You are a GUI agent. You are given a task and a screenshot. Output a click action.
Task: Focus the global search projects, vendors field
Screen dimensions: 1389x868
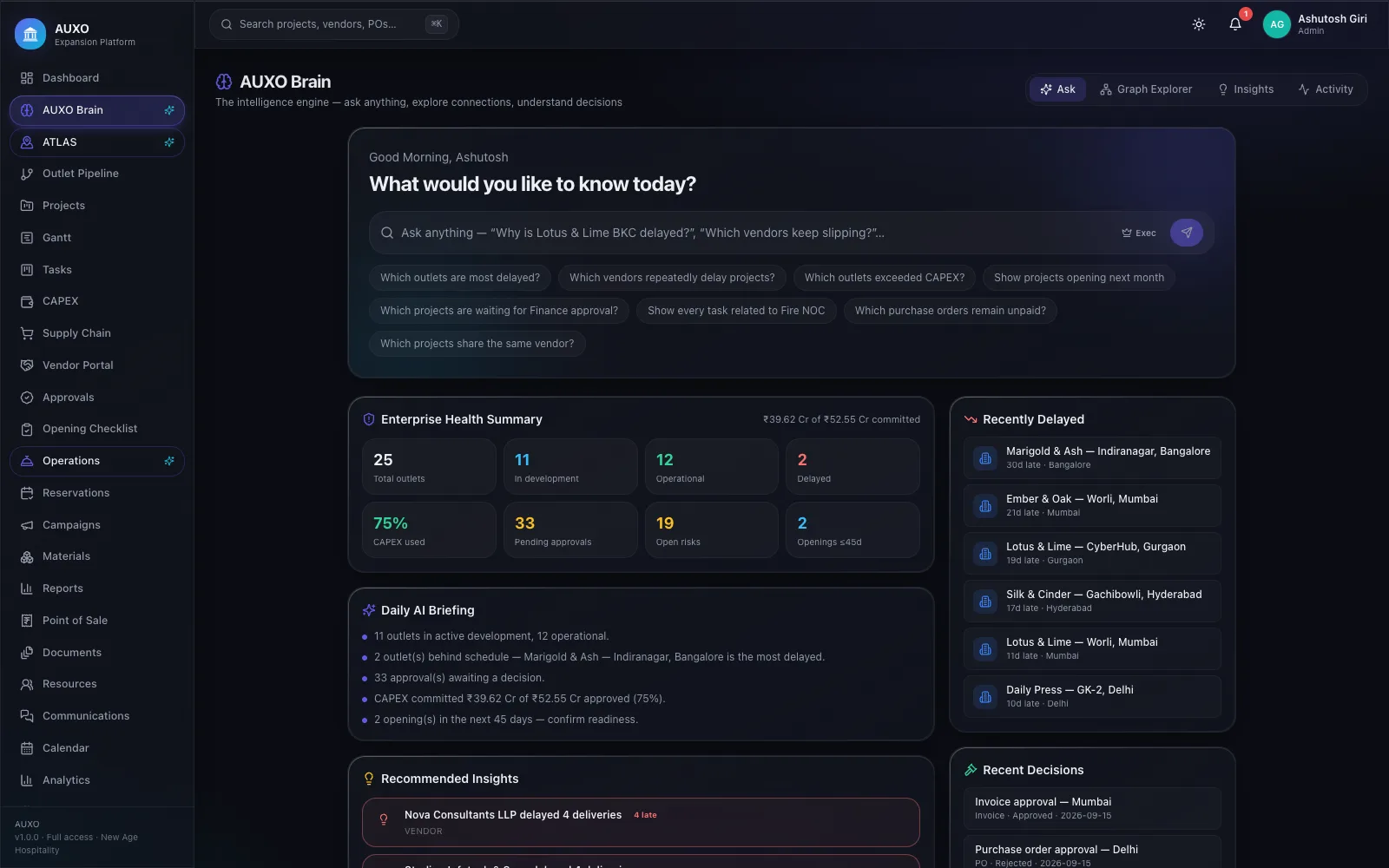click(334, 24)
